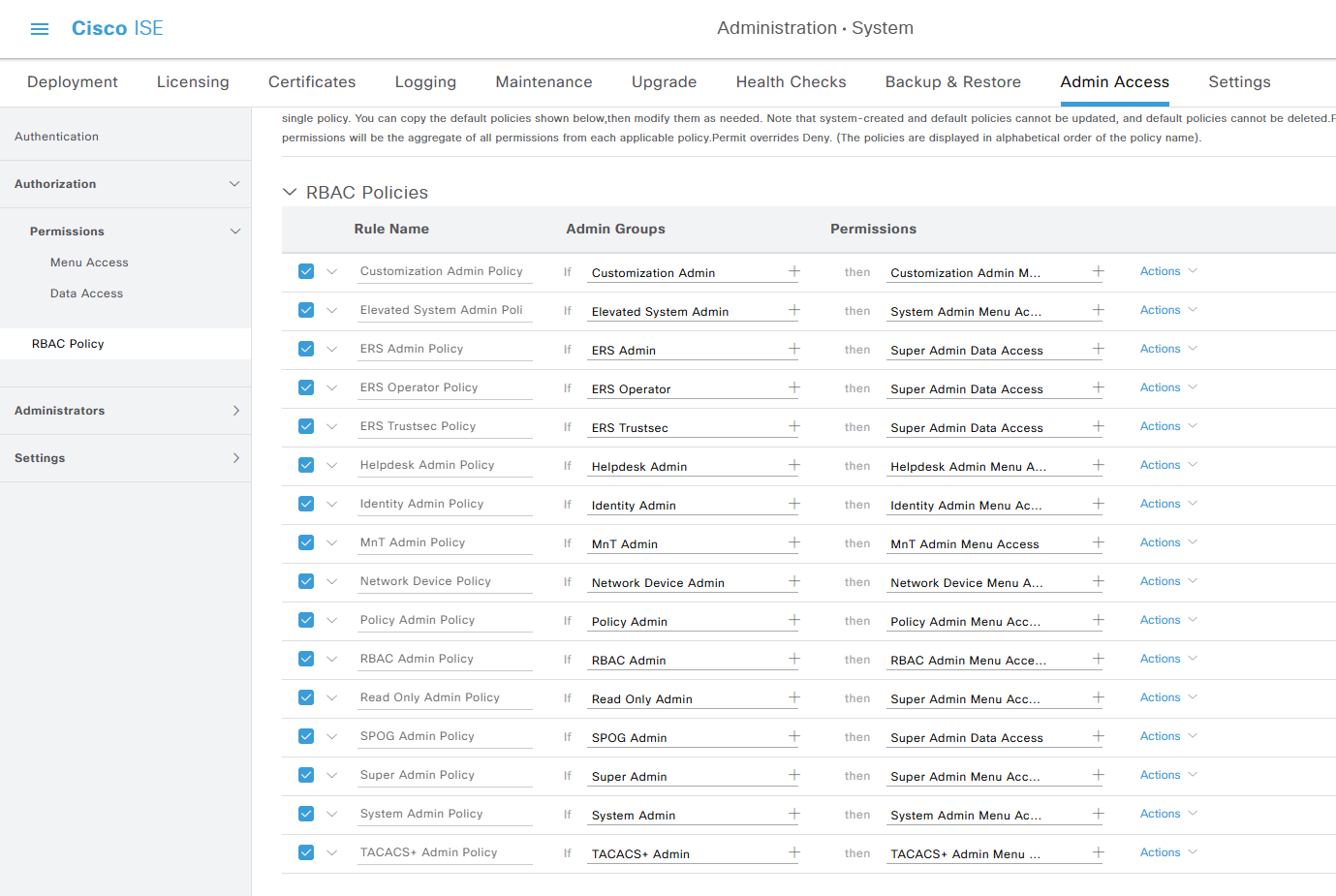Open Actions dropdown for Policy Admin Policy
Image resolution: width=1336 pixels, height=896 pixels.
(x=1168, y=620)
